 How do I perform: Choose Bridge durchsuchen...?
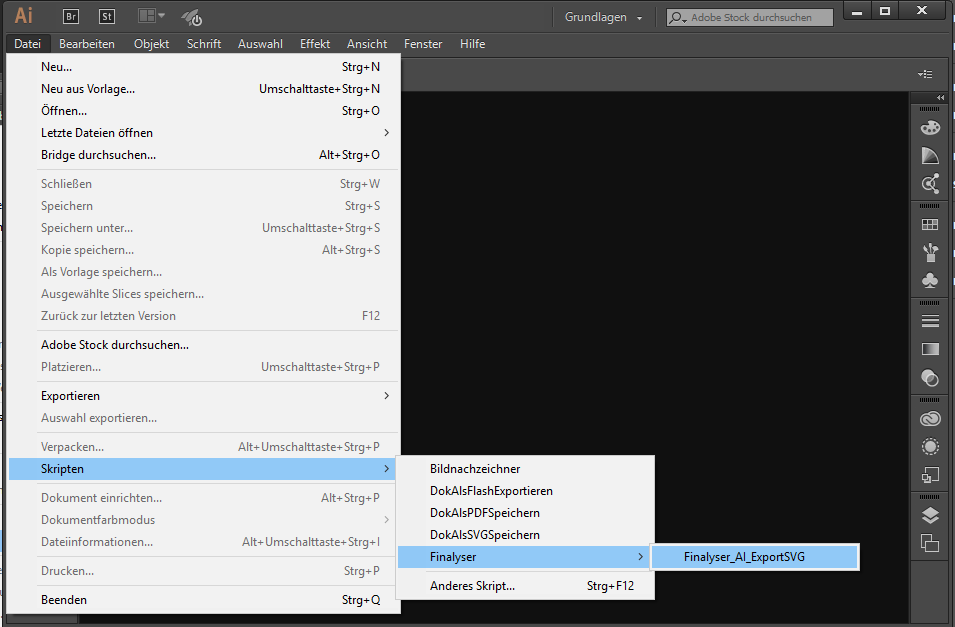203,155
